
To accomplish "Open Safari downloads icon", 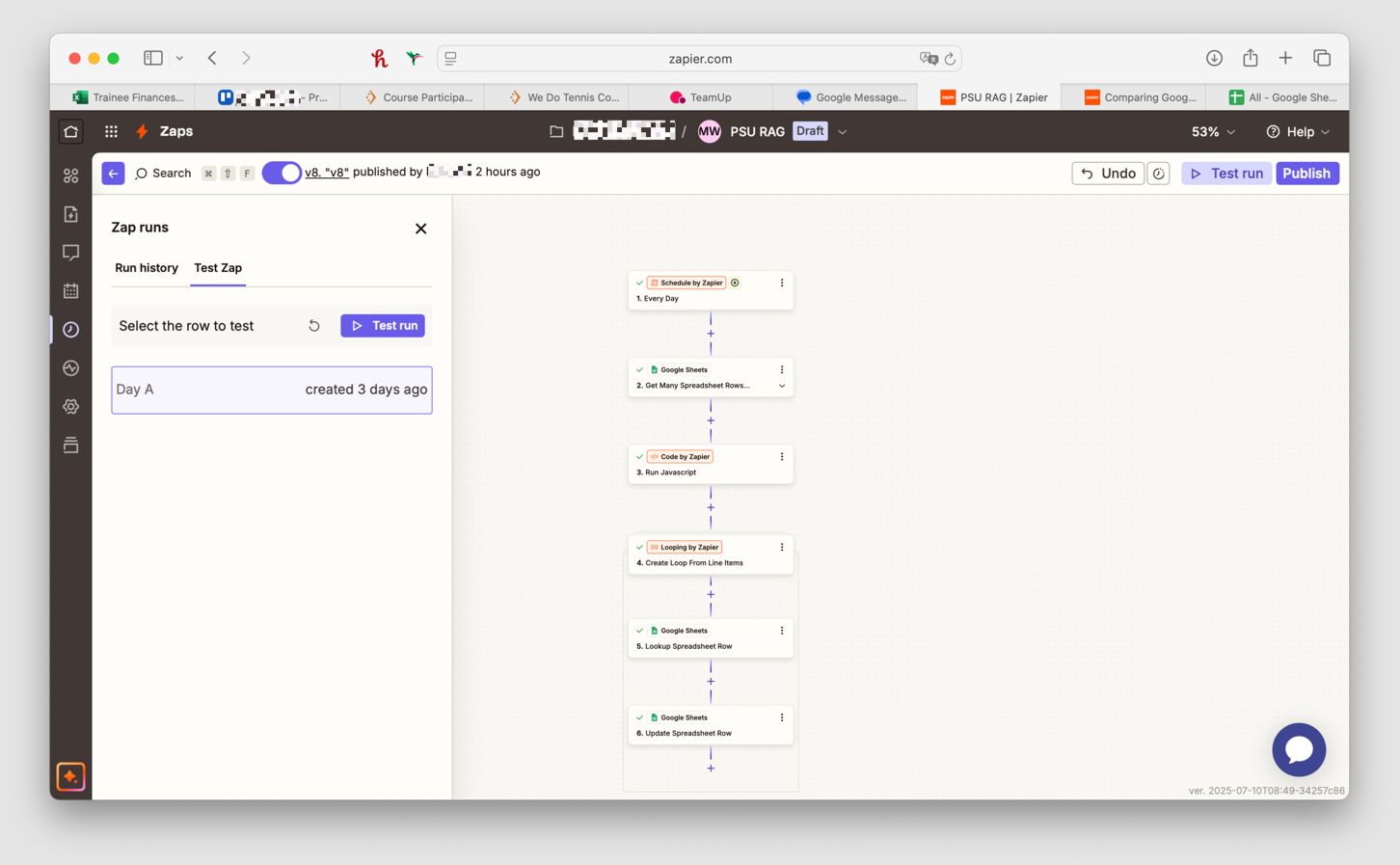I will (x=1214, y=58).
